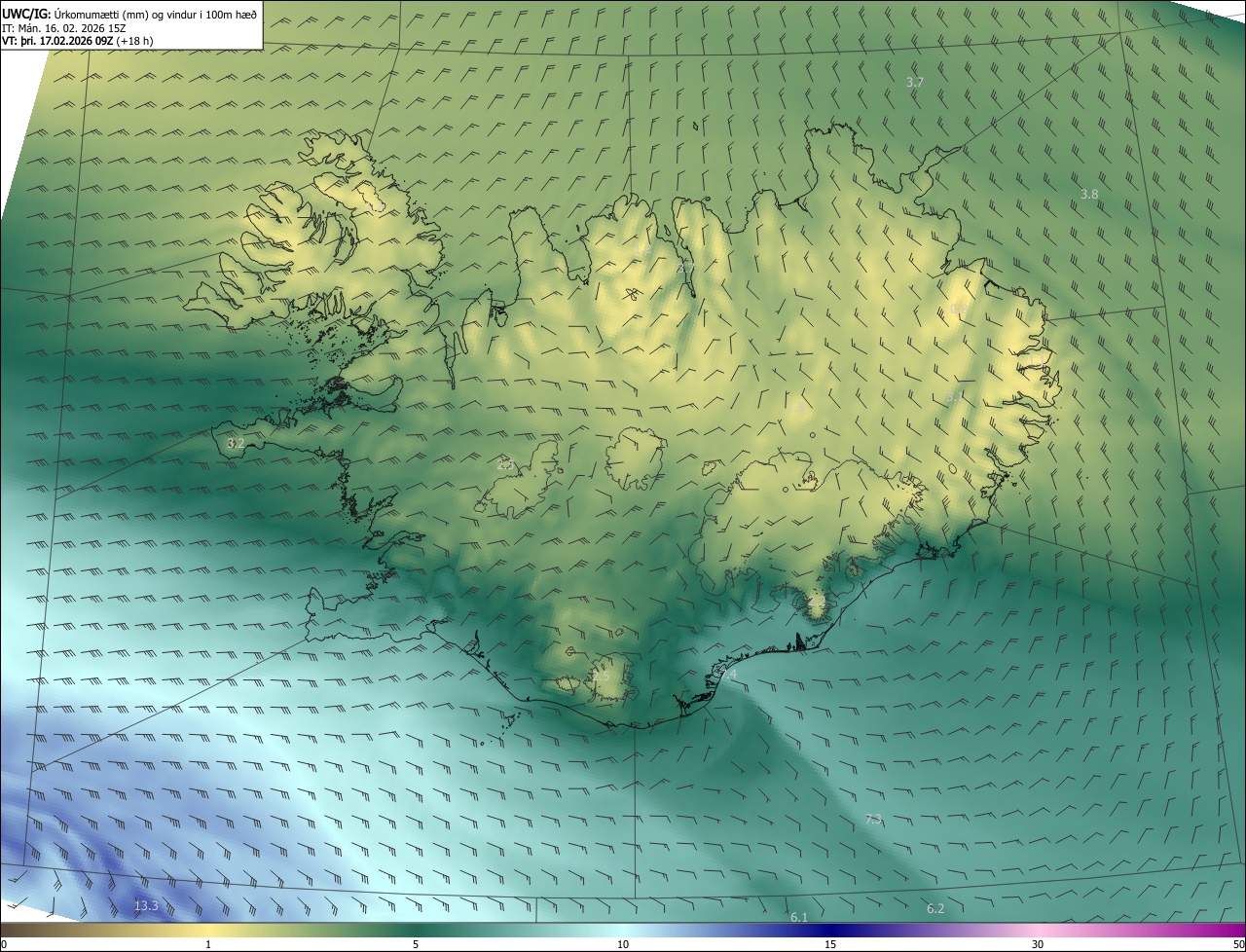The width and height of the screenshot is (1246, 952).
Task: Click the color scale tick label 30
Action: [1038, 944]
